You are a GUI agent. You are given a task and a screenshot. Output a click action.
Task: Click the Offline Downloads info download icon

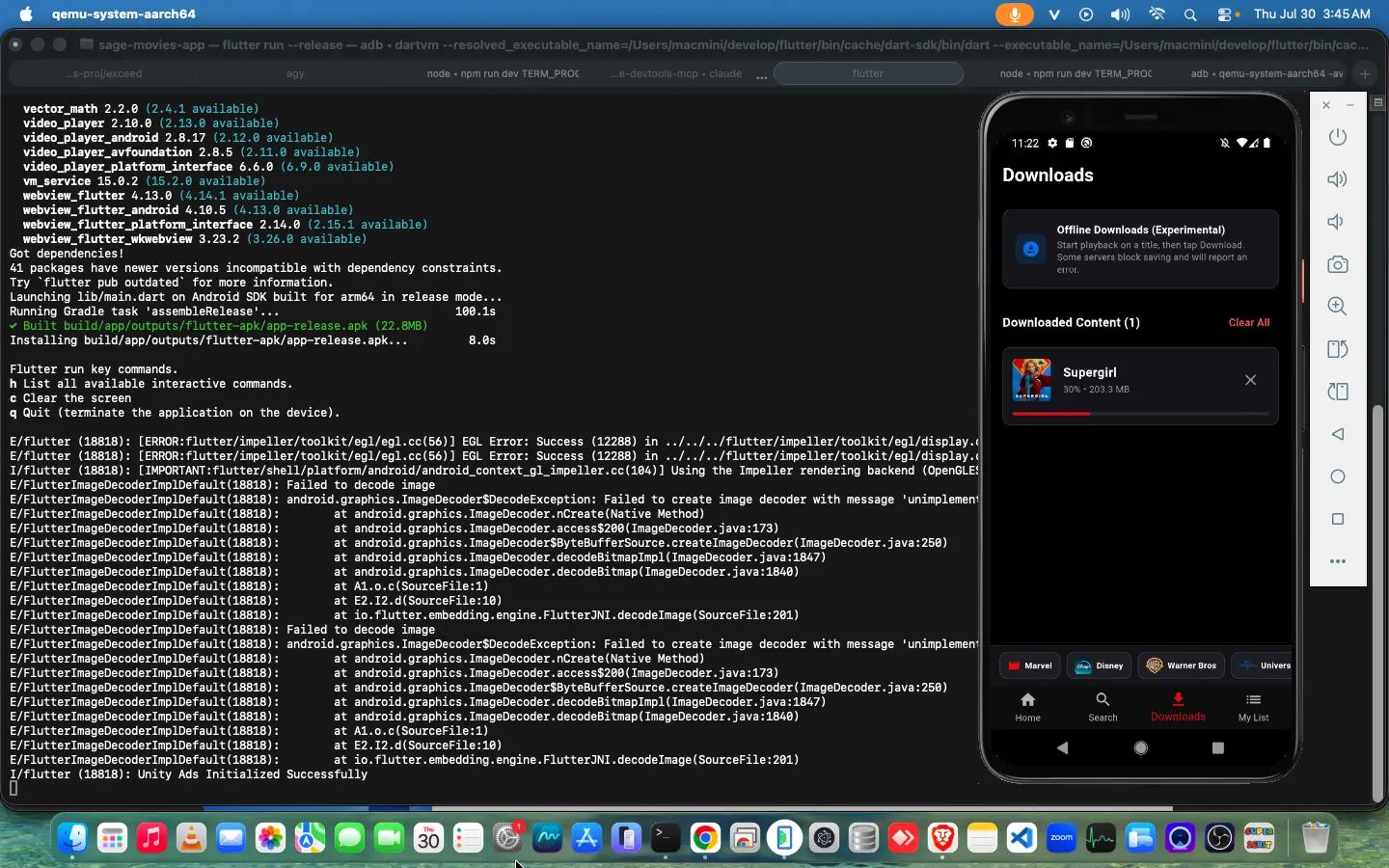tap(1030, 249)
